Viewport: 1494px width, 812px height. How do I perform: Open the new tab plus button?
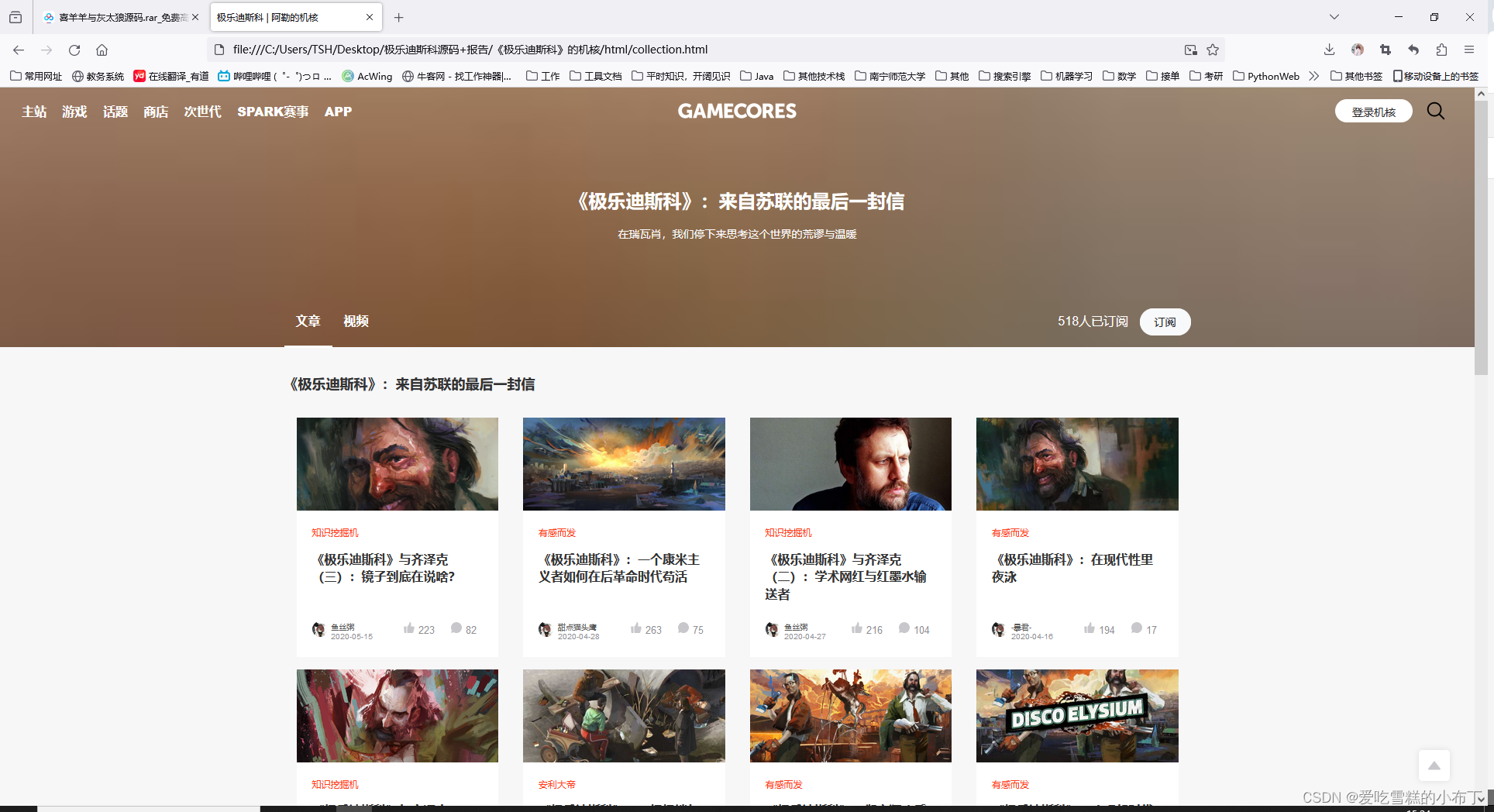point(398,17)
